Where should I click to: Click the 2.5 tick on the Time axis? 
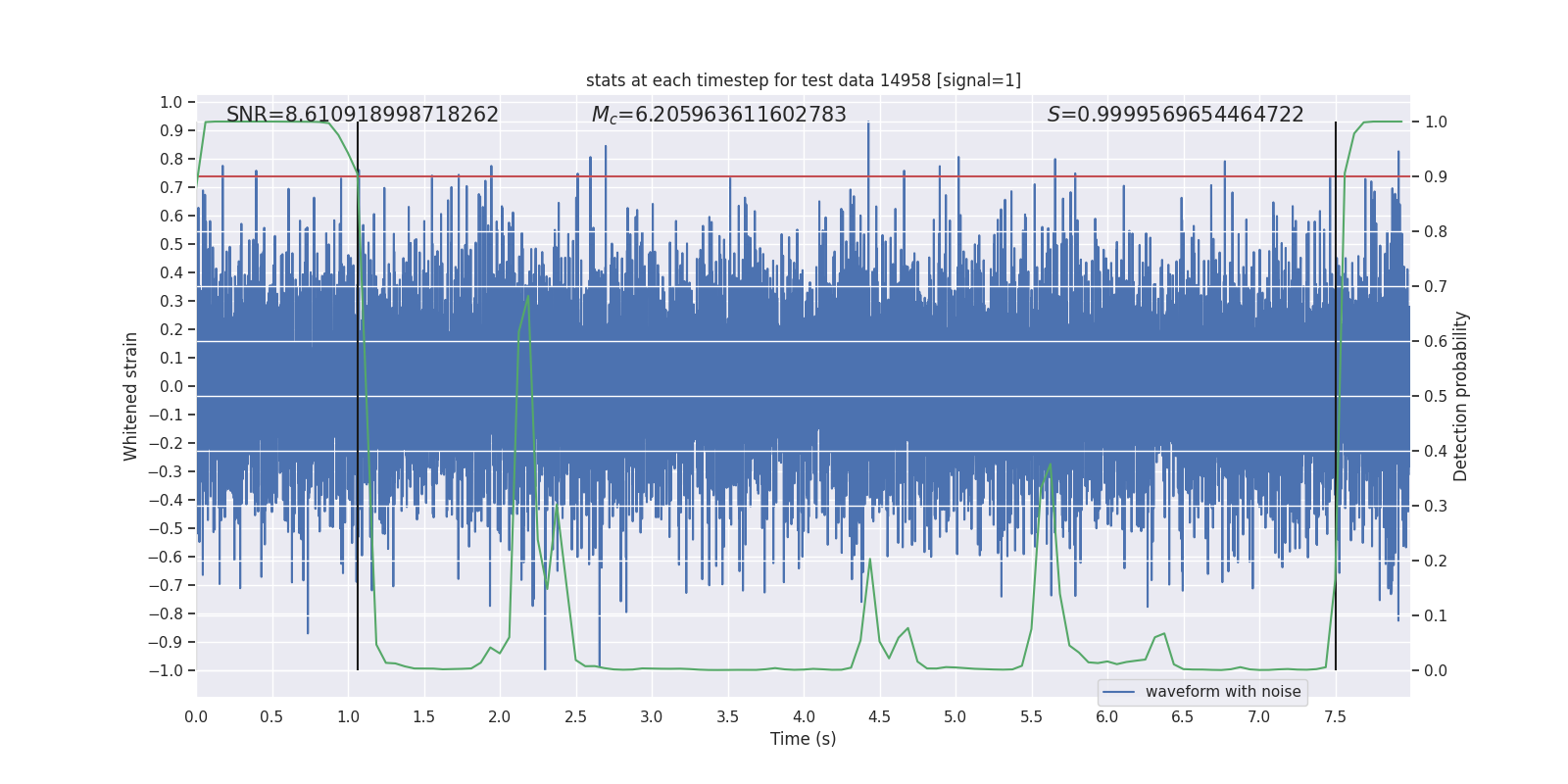(575, 716)
